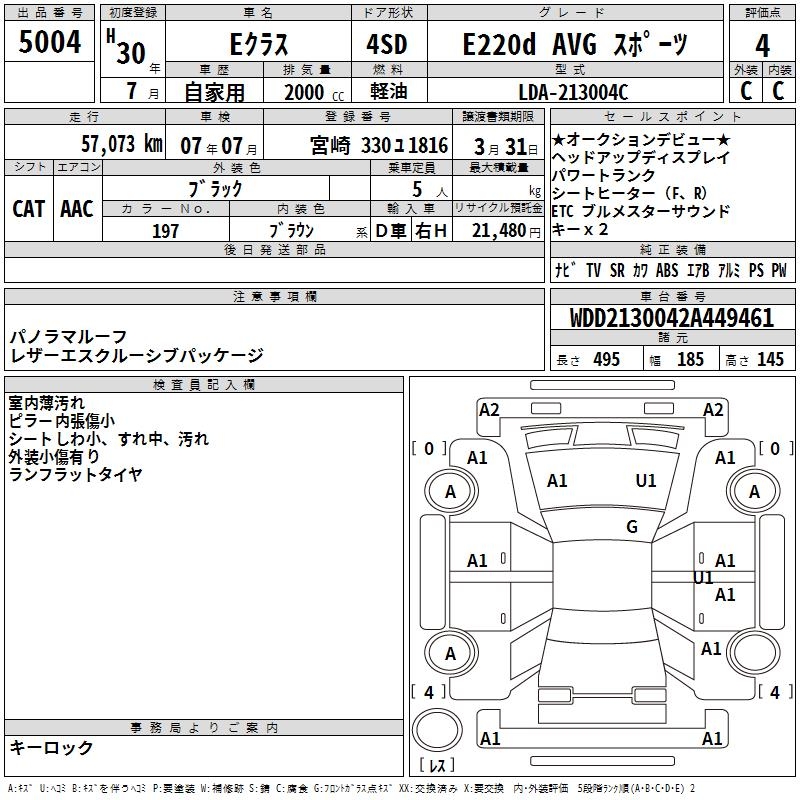Select the car name Eクラス

click(259, 44)
